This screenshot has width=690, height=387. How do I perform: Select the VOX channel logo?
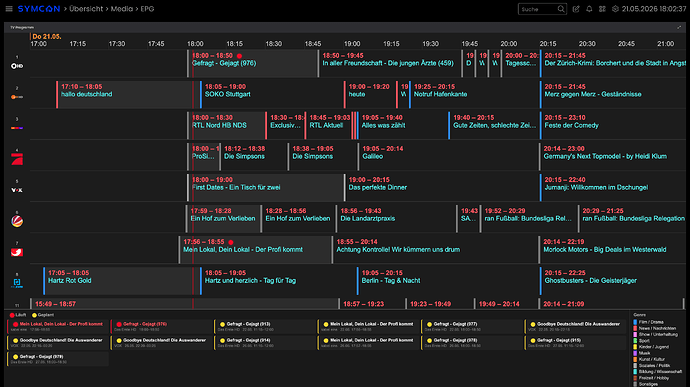pyautogui.click(x=17, y=190)
